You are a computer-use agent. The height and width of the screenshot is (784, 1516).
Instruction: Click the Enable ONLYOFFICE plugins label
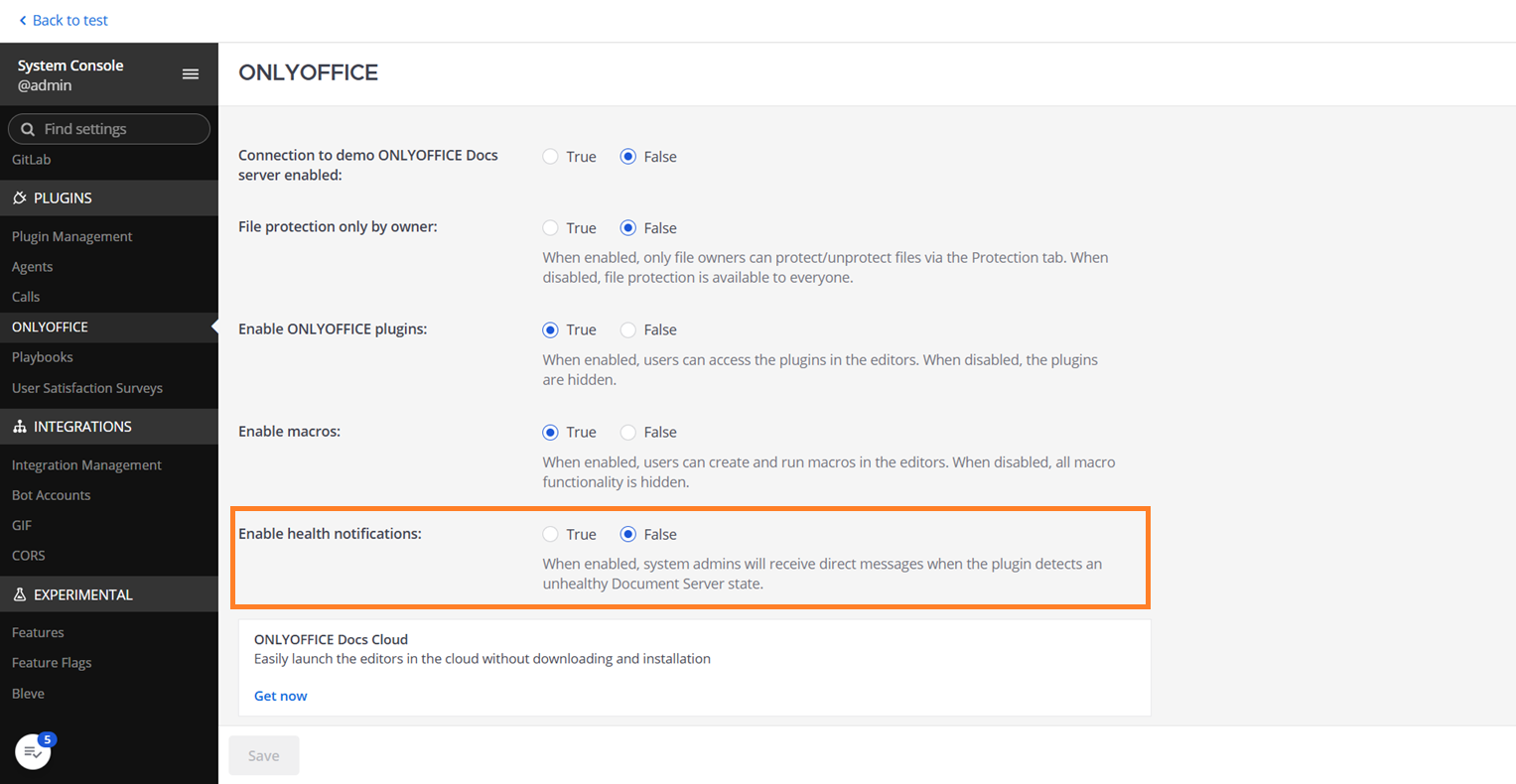point(333,329)
